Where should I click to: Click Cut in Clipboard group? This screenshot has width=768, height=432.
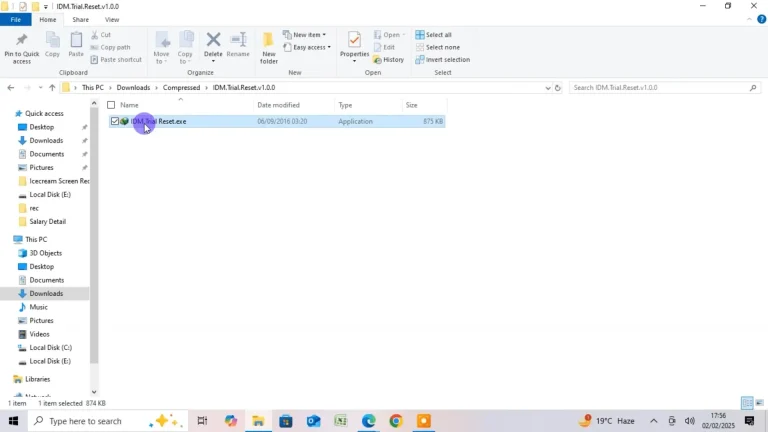point(101,35)
